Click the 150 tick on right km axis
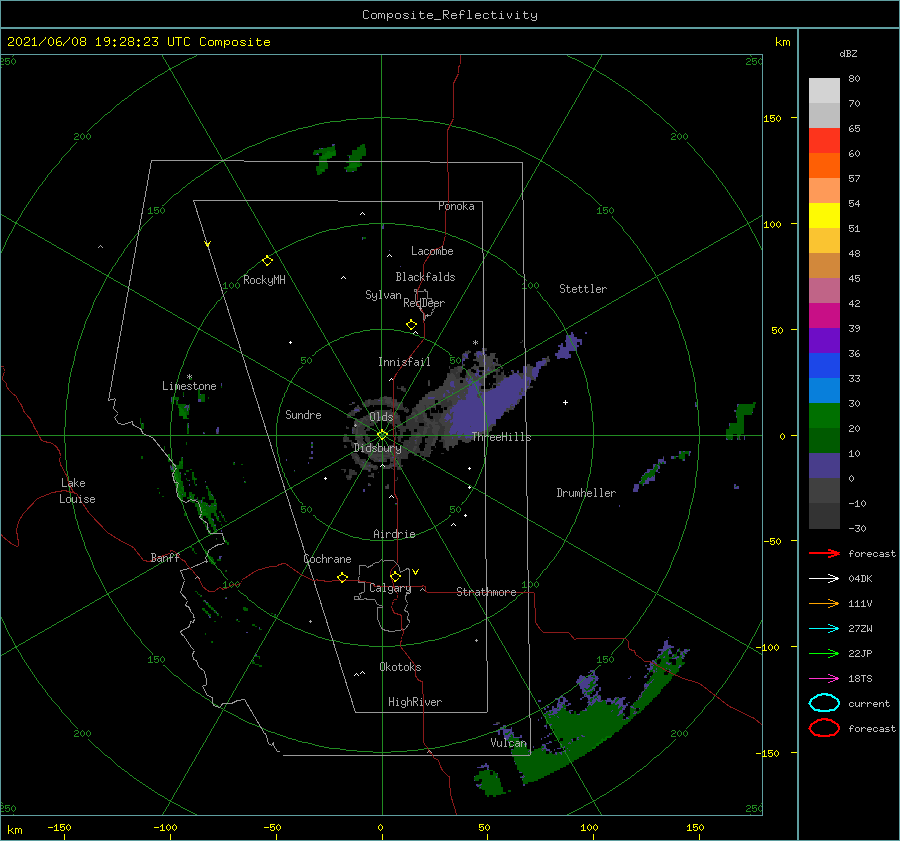Viewport: 900px width, 841px height. click(772, 118)
